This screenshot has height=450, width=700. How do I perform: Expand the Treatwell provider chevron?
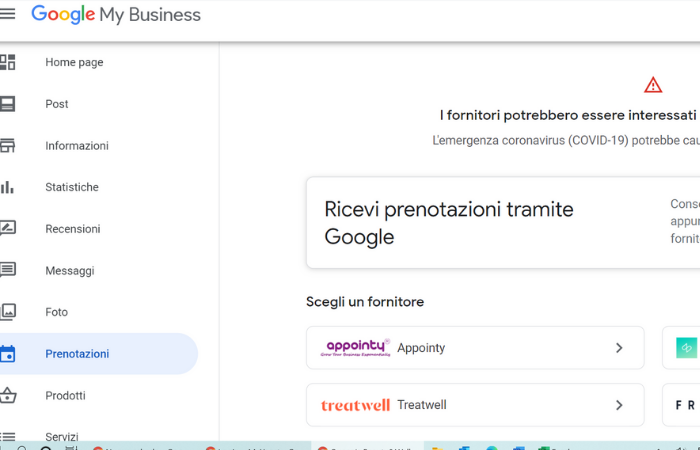(x=619, y=405)
